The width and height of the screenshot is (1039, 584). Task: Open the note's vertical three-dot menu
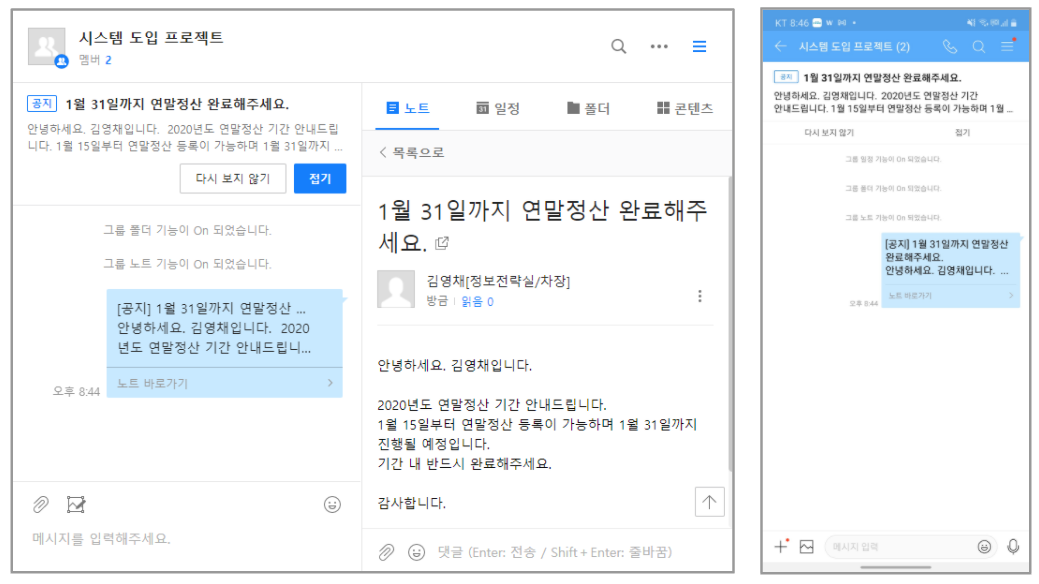coord(700,296)
